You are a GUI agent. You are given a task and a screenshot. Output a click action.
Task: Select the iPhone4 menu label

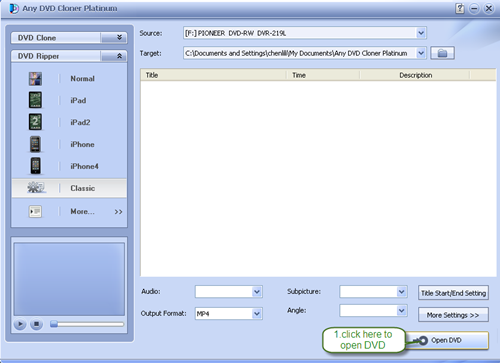[x=84, y=166]
